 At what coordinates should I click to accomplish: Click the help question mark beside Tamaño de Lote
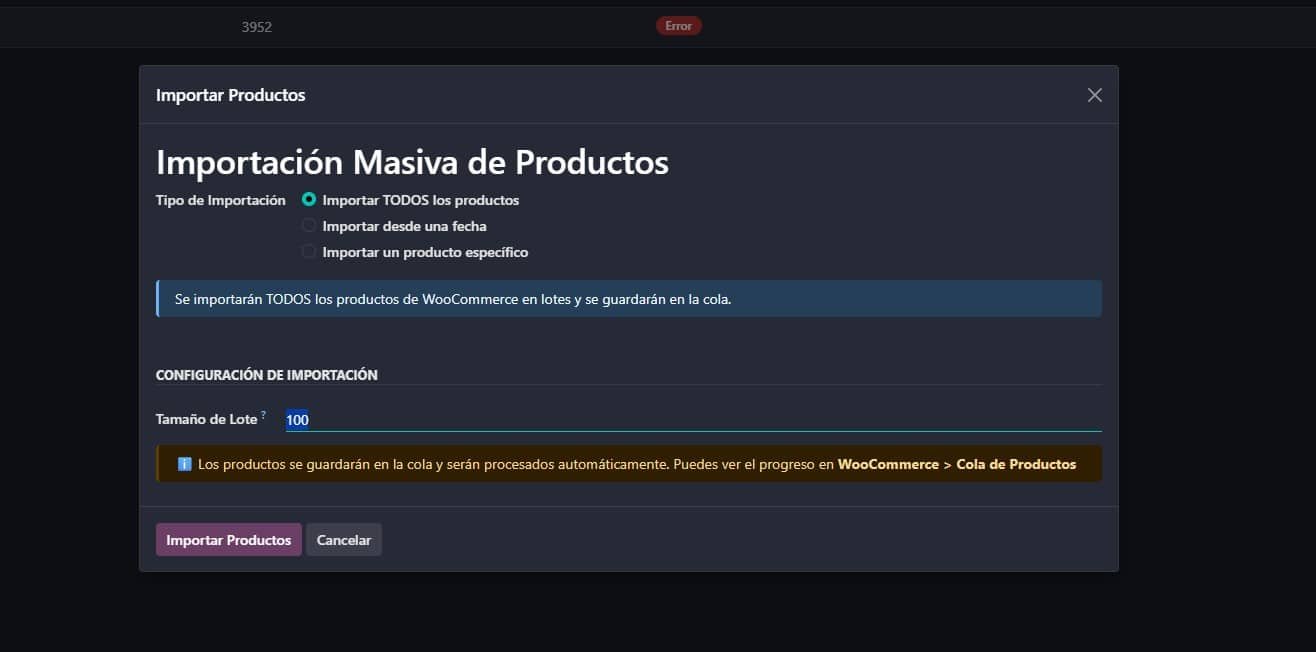coord(262,414)
